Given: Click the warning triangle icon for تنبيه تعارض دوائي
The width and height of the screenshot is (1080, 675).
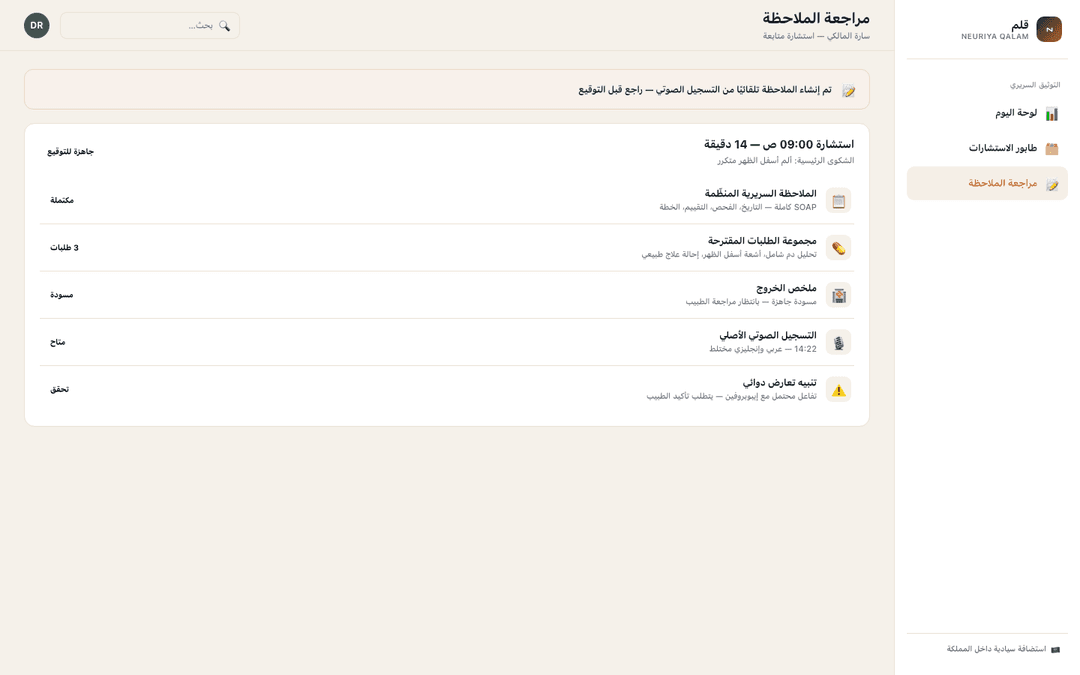Looking at the screenshot, I should point(838,390).
